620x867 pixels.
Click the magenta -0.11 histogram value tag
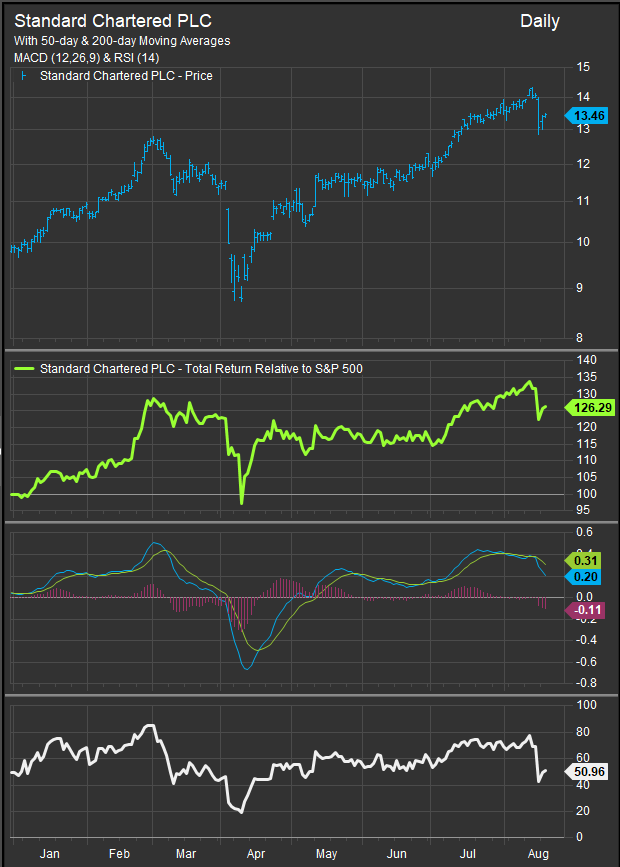coord(588,610)
